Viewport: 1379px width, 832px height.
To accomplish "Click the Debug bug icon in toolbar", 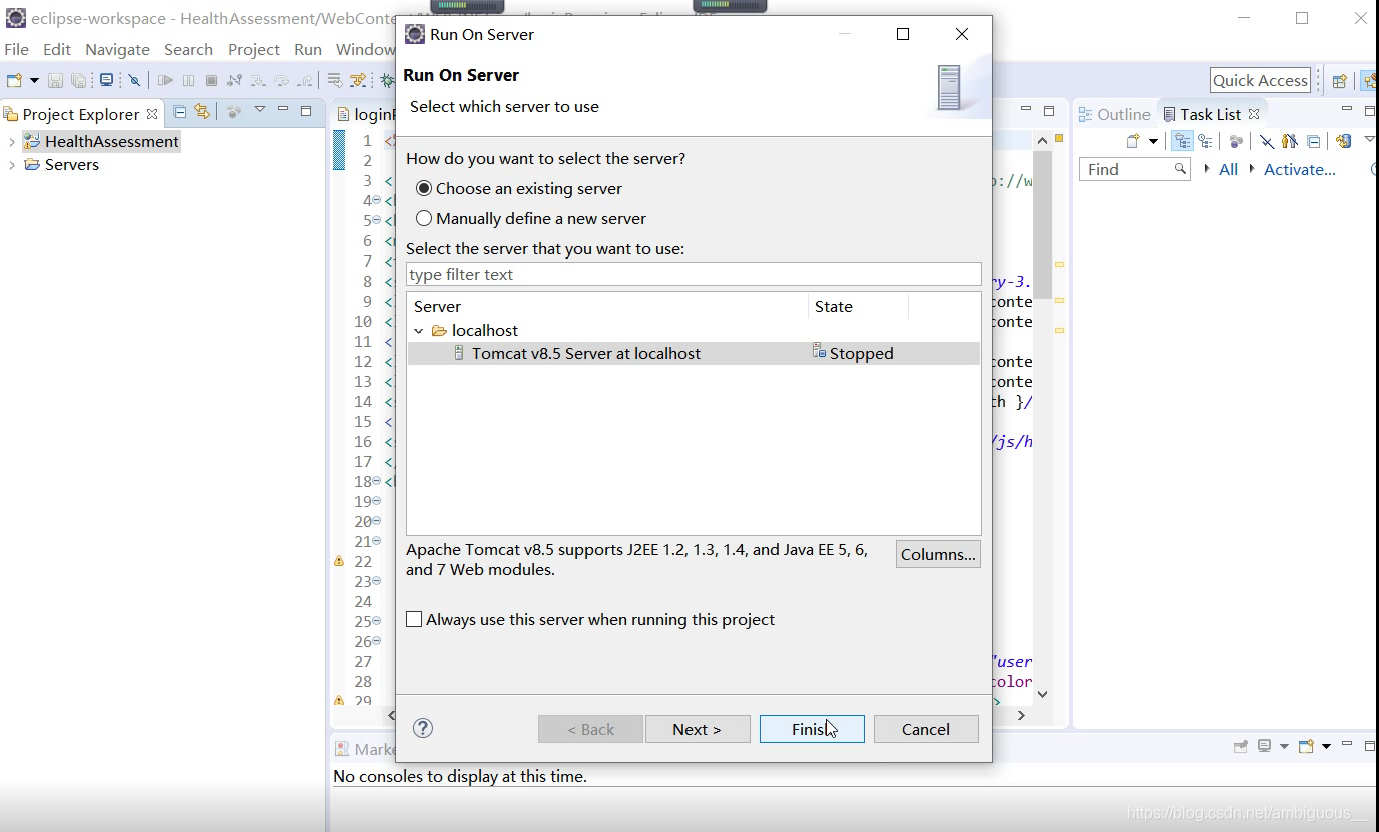I will (387, 80).
